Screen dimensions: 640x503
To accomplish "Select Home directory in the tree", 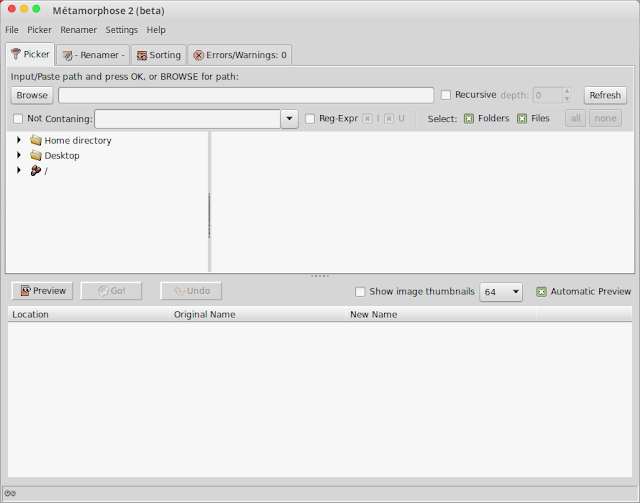I will 78,140.
